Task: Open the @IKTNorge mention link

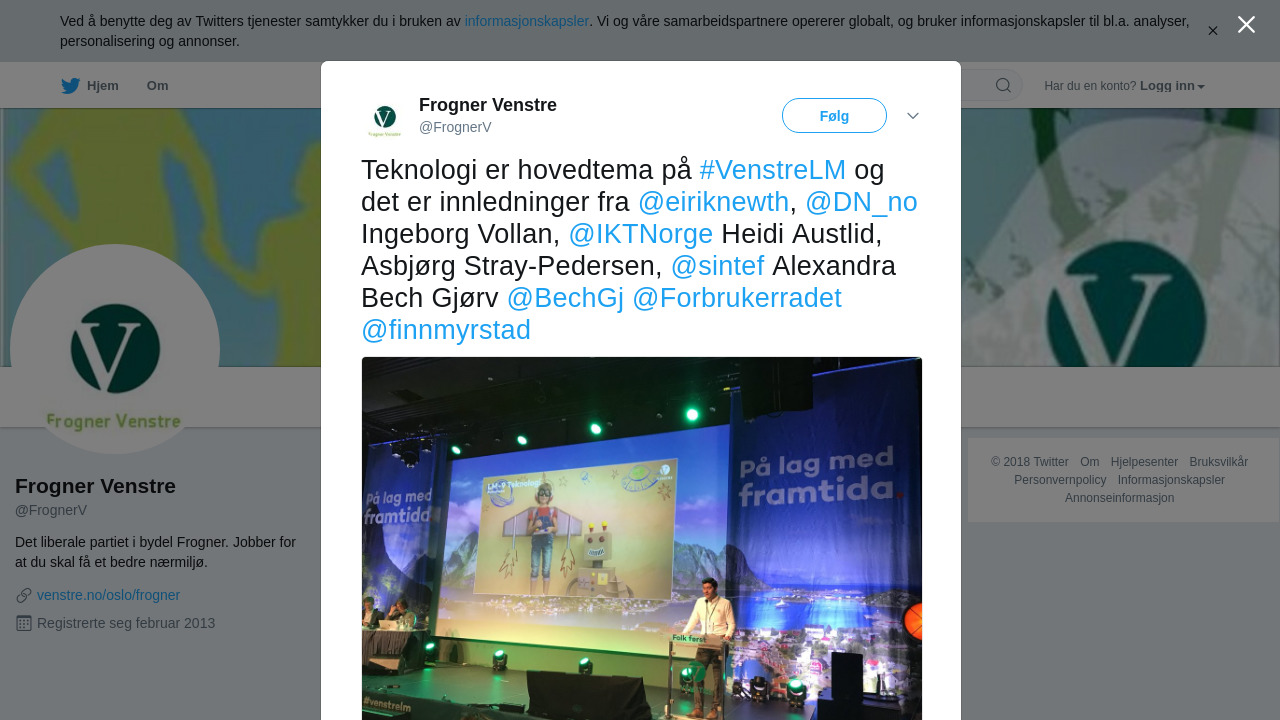Action: click(641, 234)
